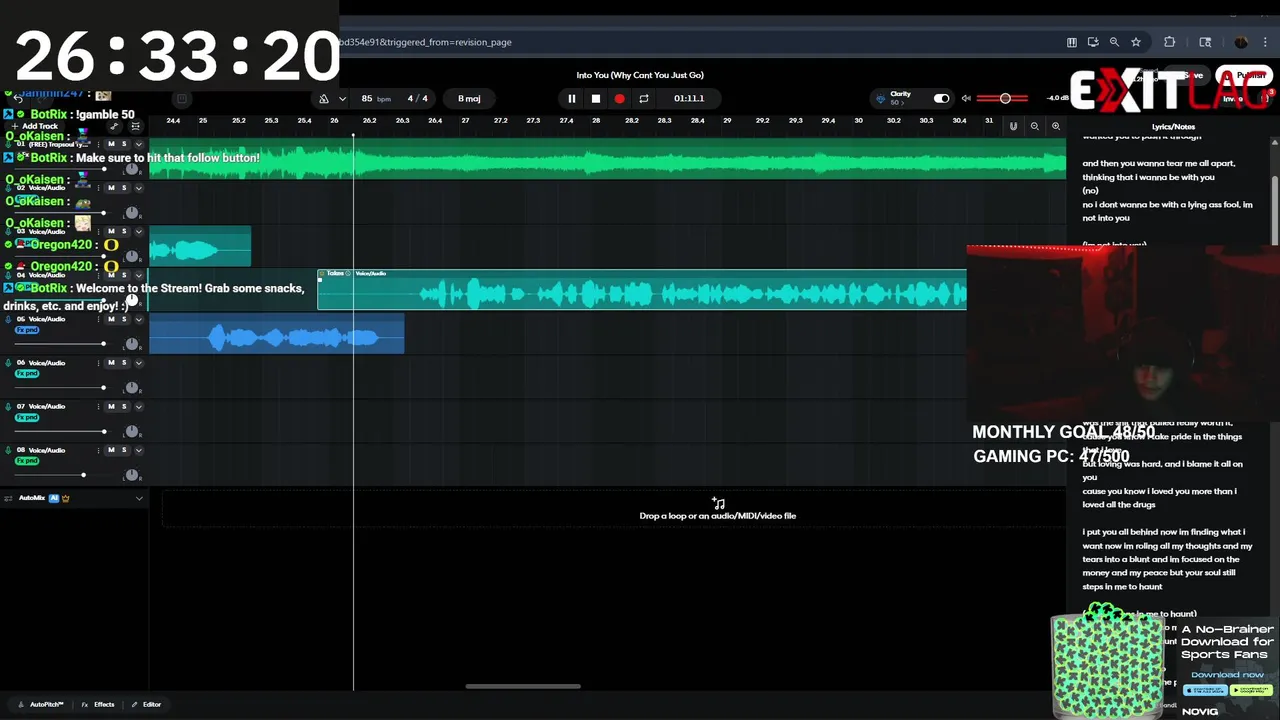Mute track 08 Voice/Audio
1280x720 pixels.
point(111,450)
